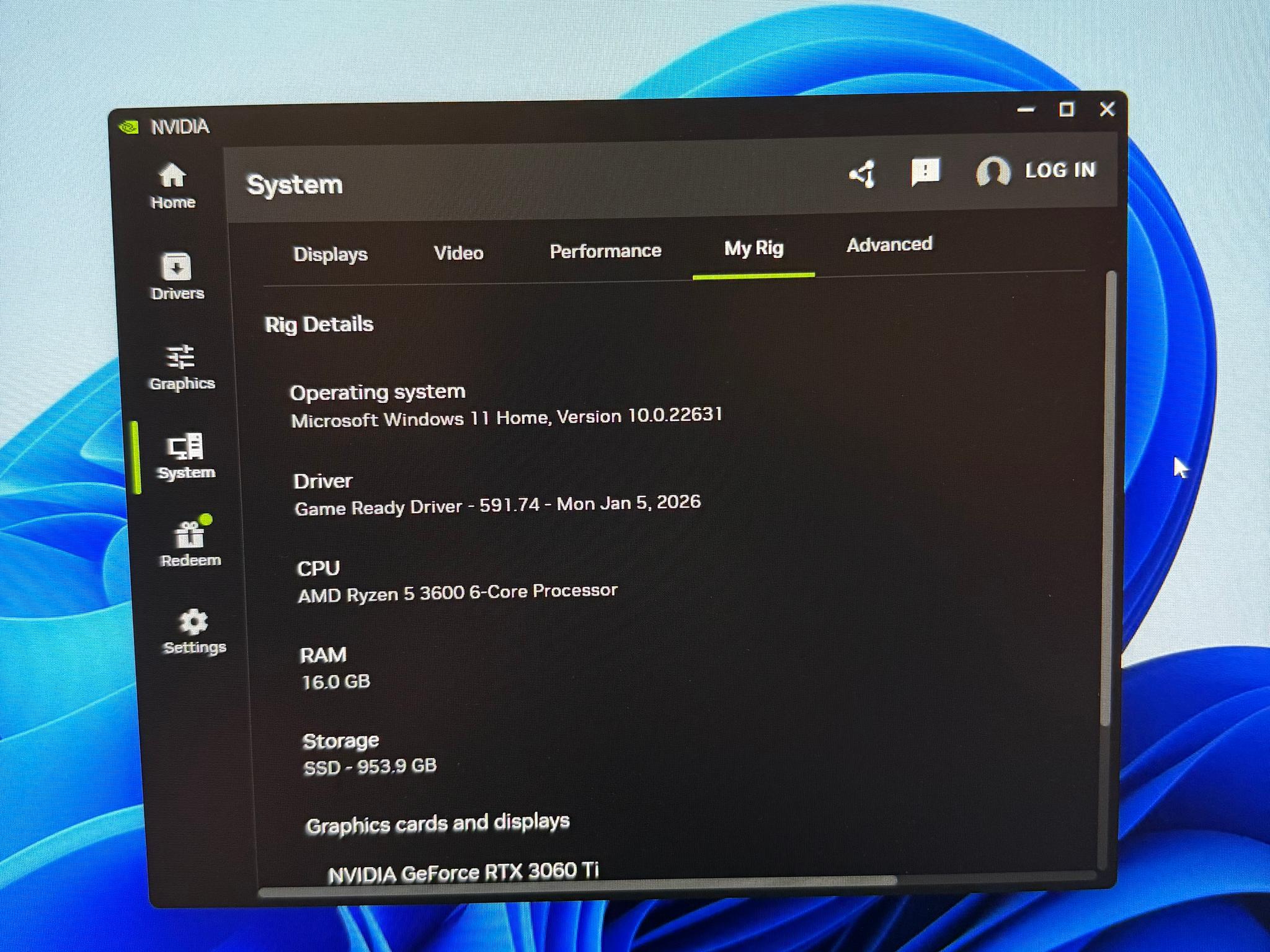Switch to the Displays tab
The width and height of the screenshot is (1270, 952).
(x=331, y=254)
